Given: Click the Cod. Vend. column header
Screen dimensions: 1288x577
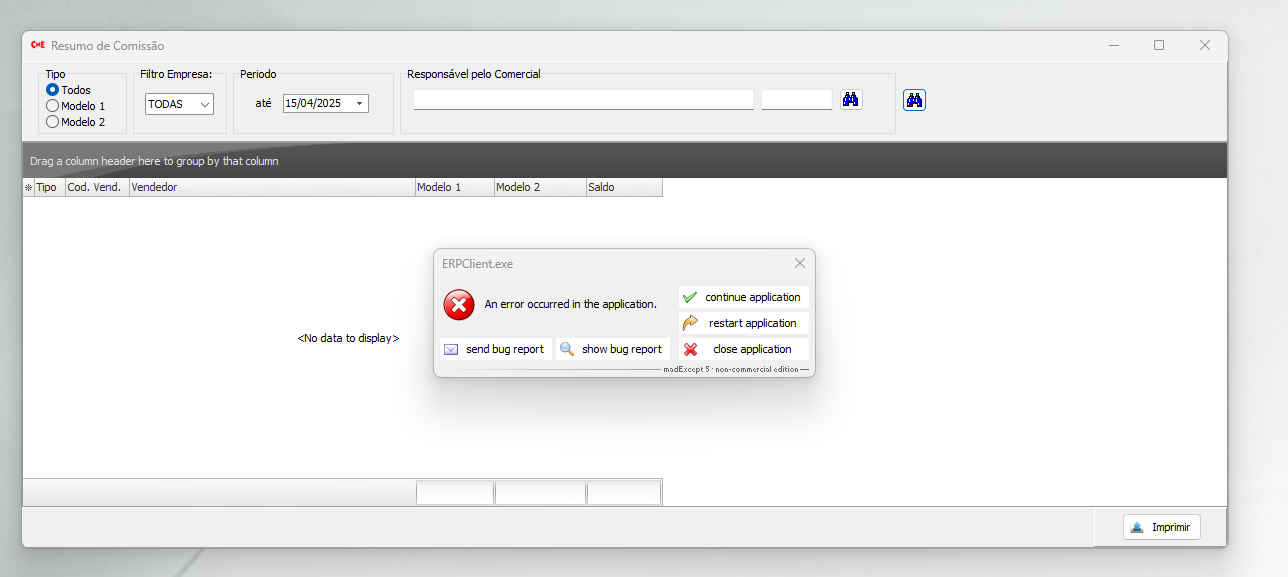Looking at the screenshot, I should pyautogui.click(x=96, y=187).
